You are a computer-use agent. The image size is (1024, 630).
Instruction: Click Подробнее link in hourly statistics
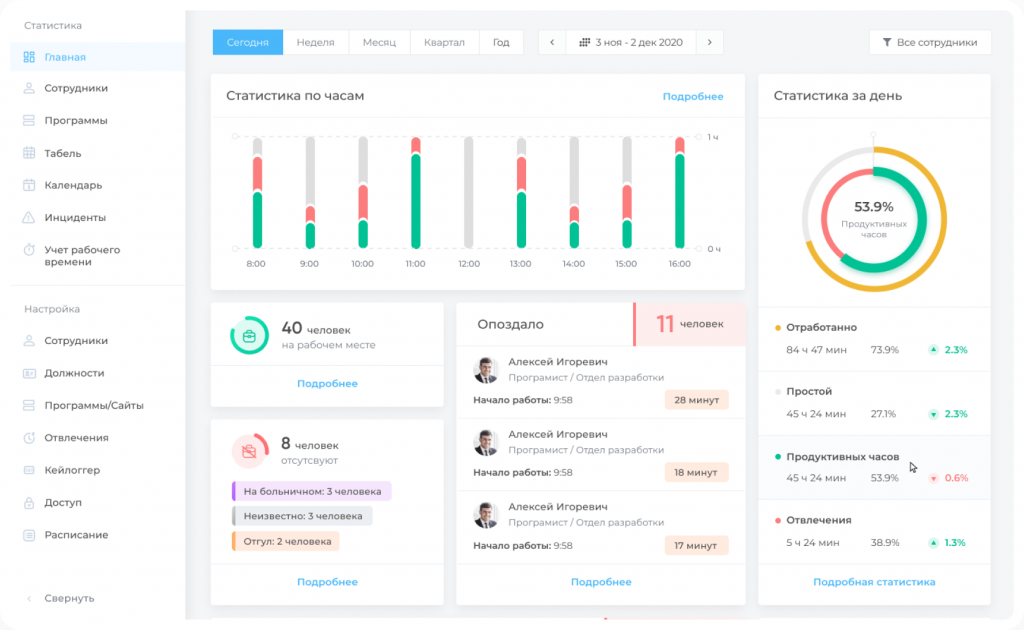coord(692,97)
